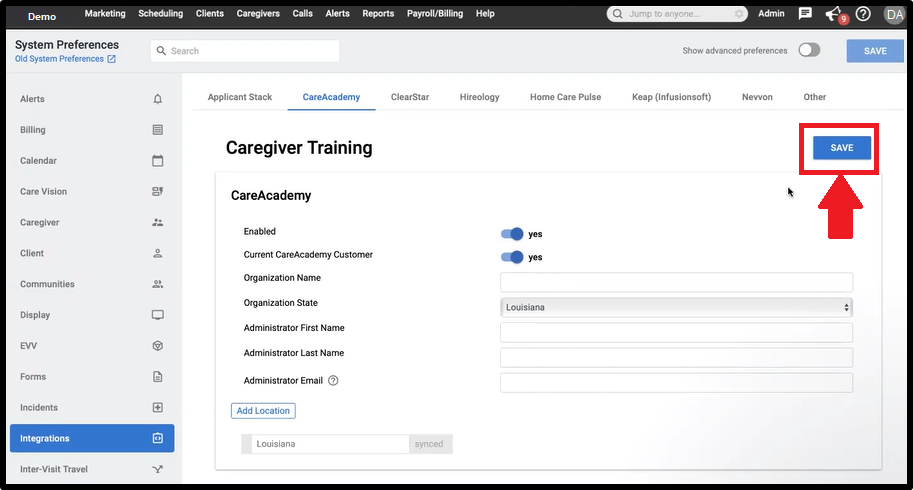Viewport: 913px width, 490px height.
Task: Open the Caregivers menu
Action: (258, 13)
